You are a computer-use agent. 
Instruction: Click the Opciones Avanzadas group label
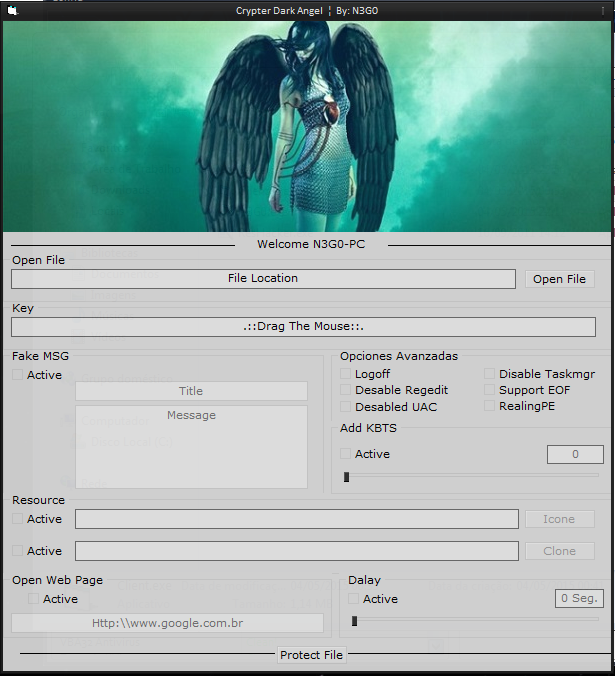(x=399, y=356)
